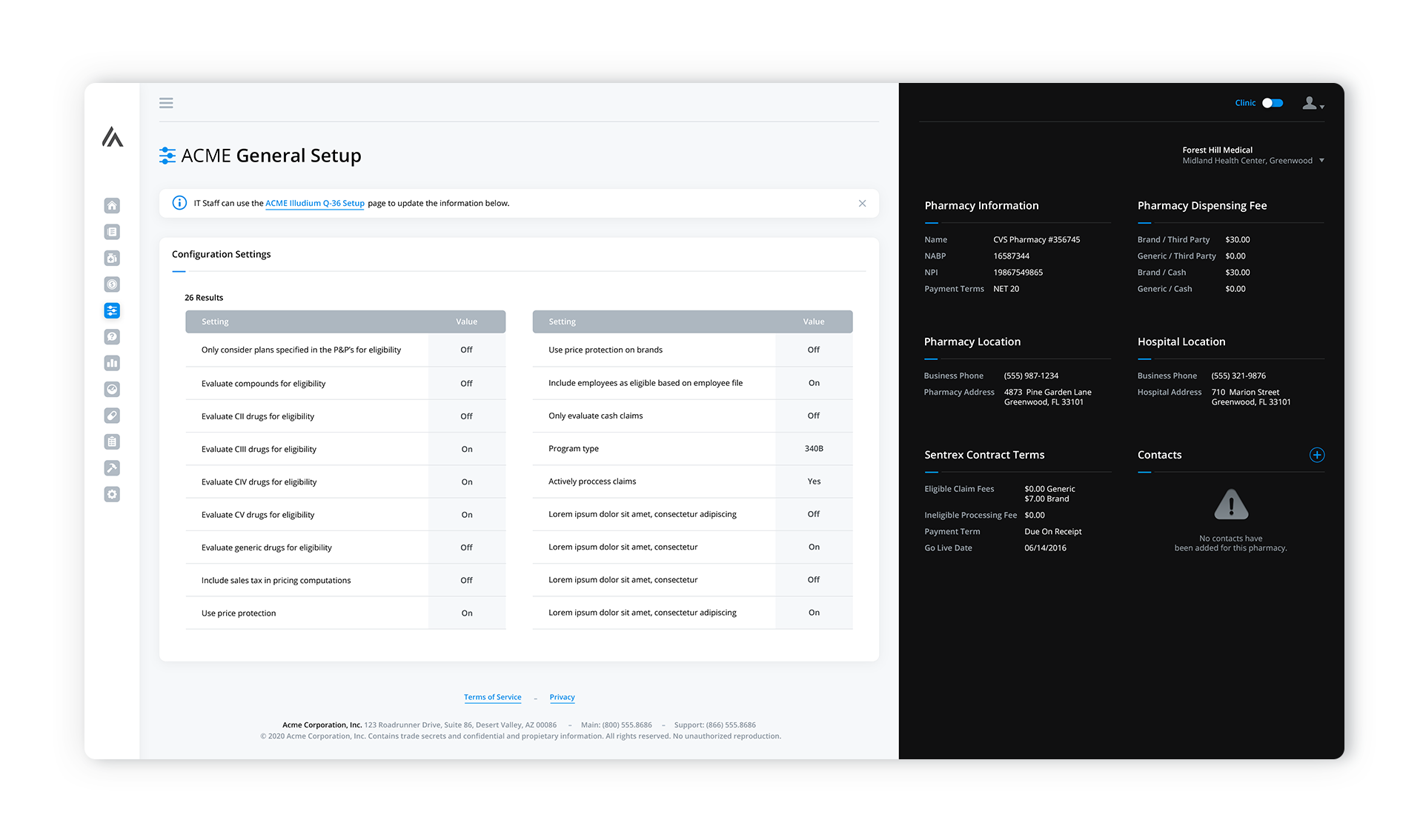This screenshot has width=1423, height=840.
Task: Click the gear settings icon at sidebar bottom
Action: click(112, 494)
